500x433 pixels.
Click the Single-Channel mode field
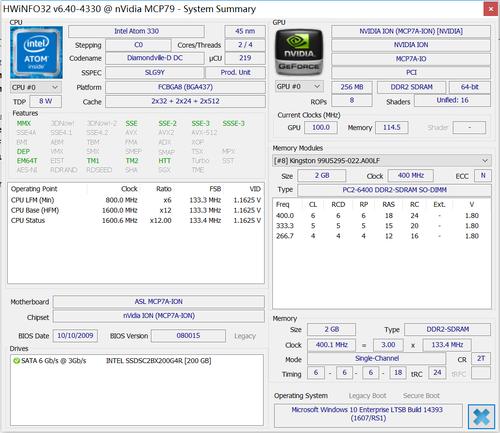point(377,359)
